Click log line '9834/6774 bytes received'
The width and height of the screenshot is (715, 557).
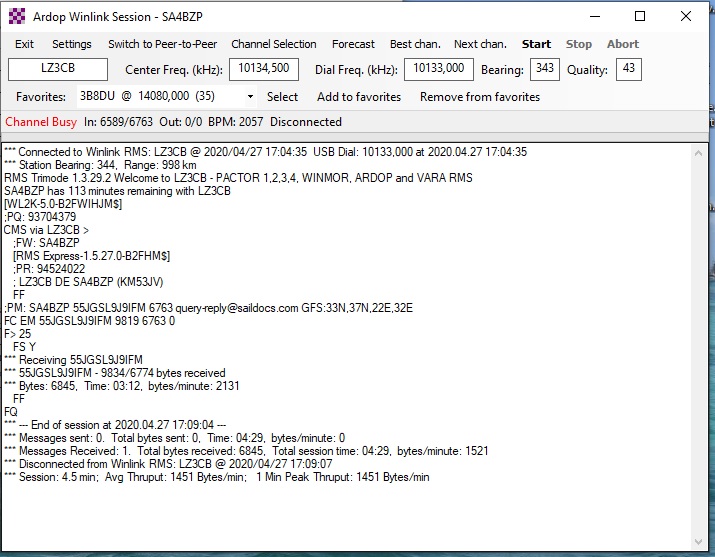coord(114,373)
